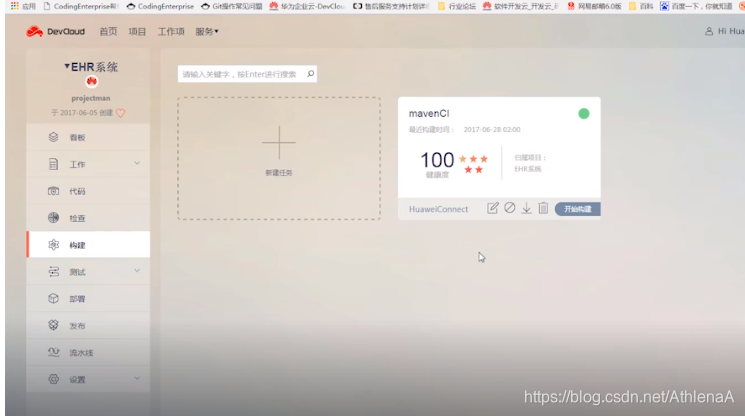Click the 新建任务 label
Viewport: 745px width, 416px height.
tap(279, 173)
